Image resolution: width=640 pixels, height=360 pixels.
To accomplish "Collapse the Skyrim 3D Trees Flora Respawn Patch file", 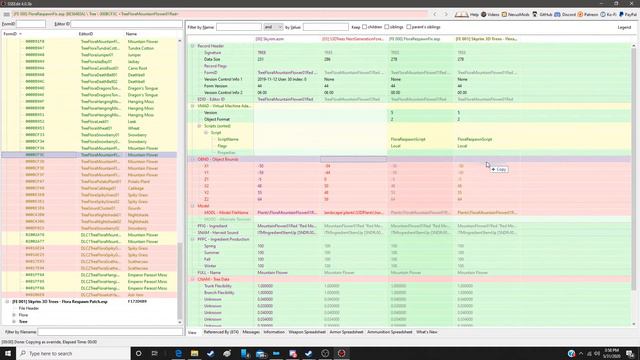I will pyautogui.click(x=7, y=302).
